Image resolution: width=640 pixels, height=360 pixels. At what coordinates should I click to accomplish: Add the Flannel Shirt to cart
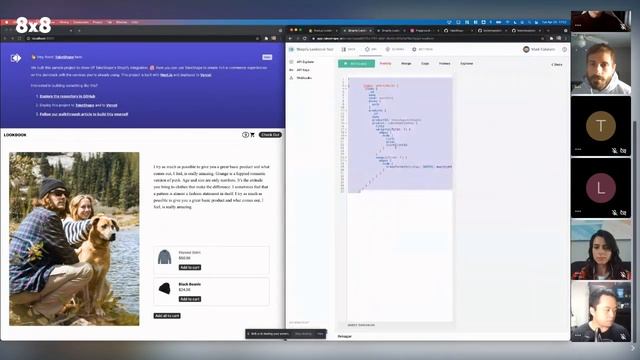pos(190,267)
